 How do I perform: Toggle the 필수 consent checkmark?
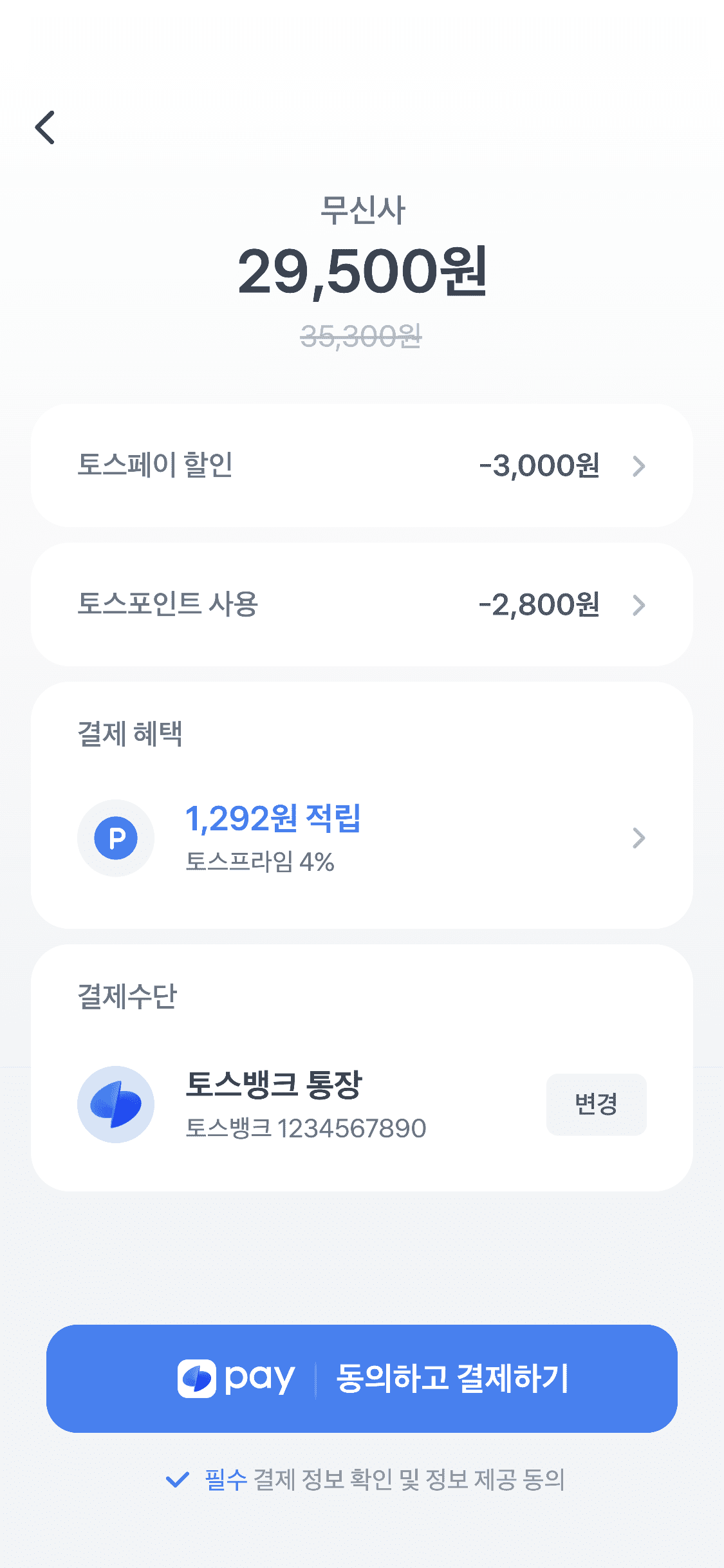[177, 1479]
